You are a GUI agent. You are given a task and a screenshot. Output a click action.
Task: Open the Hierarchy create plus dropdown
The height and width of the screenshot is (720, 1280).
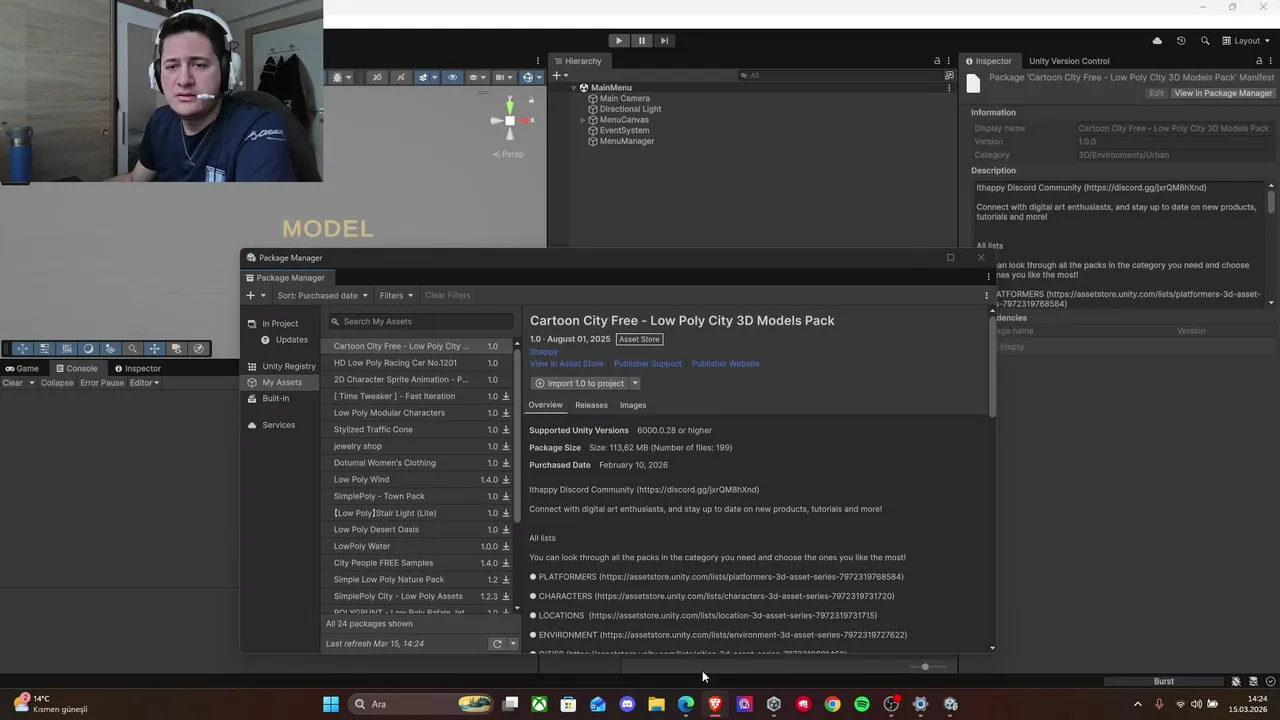pyautogui.click(x=560, y=75)
